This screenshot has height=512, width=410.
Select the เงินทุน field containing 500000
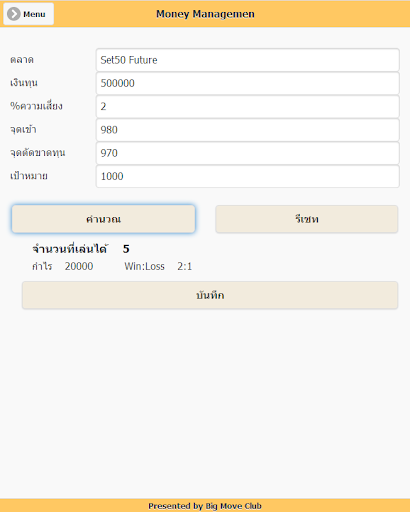[248, 83]
